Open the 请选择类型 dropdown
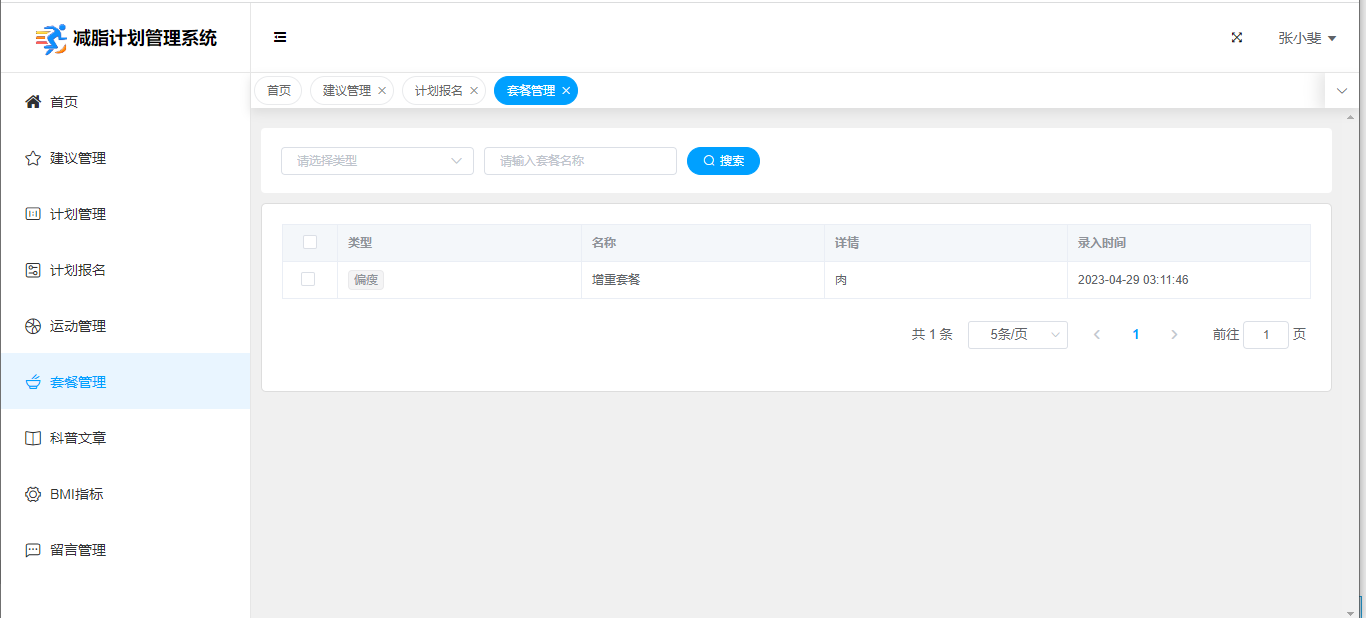1366x618 pixels. (377, 161)
